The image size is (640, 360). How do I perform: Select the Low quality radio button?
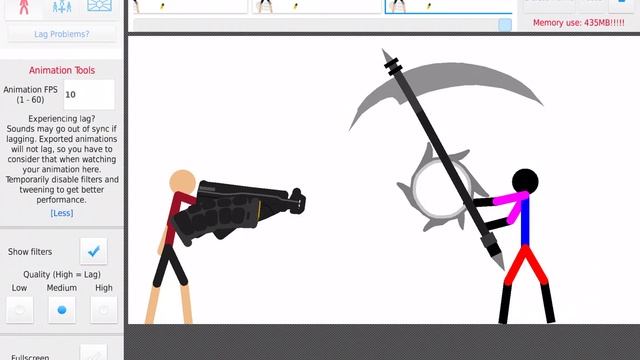click(20, 310)
